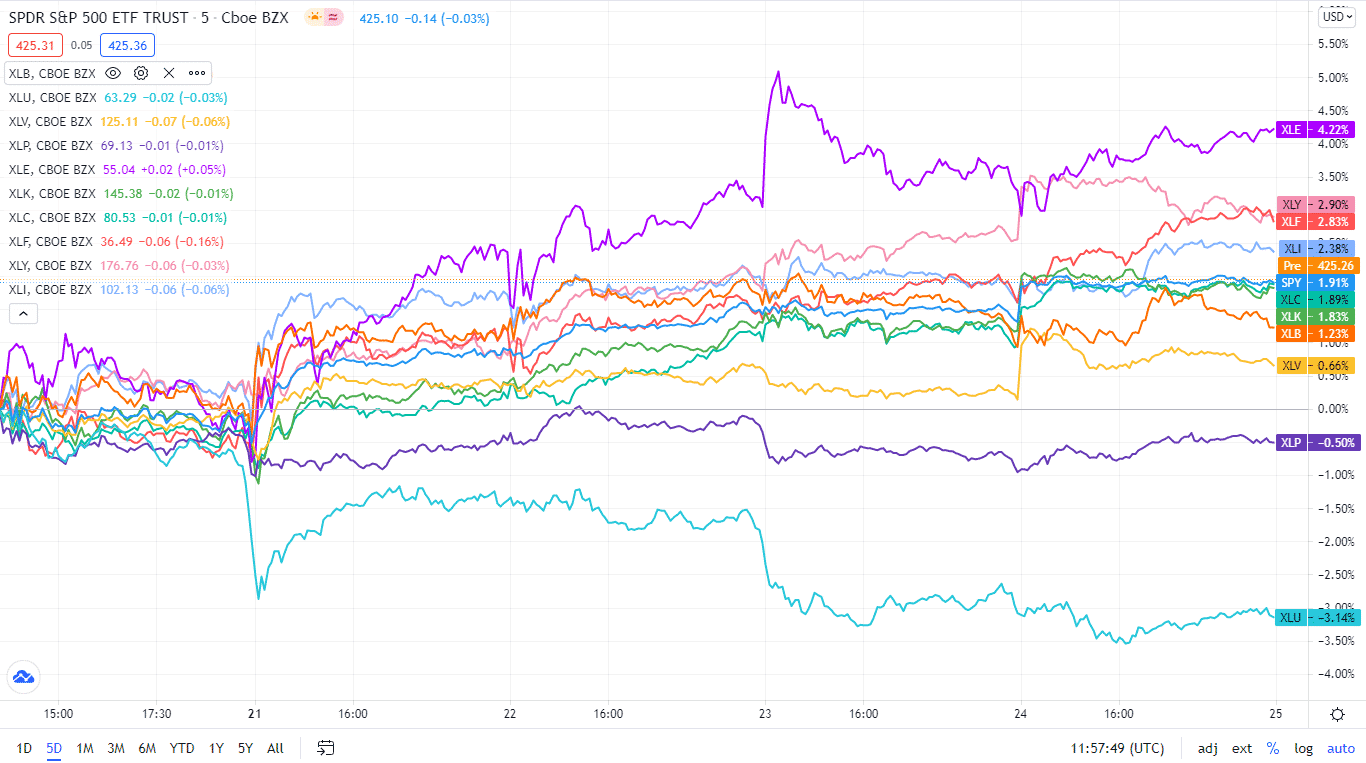Select the All time range

(x=276, y=748)
